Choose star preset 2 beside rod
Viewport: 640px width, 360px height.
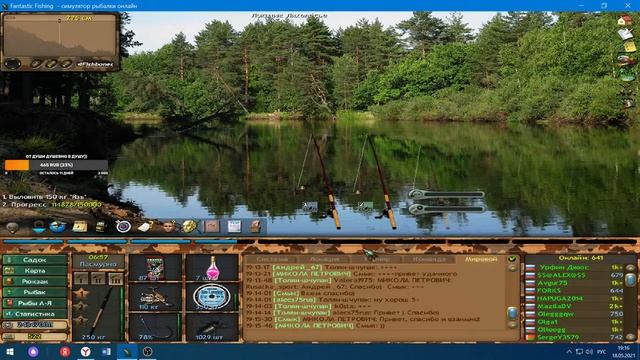point(81,306)
